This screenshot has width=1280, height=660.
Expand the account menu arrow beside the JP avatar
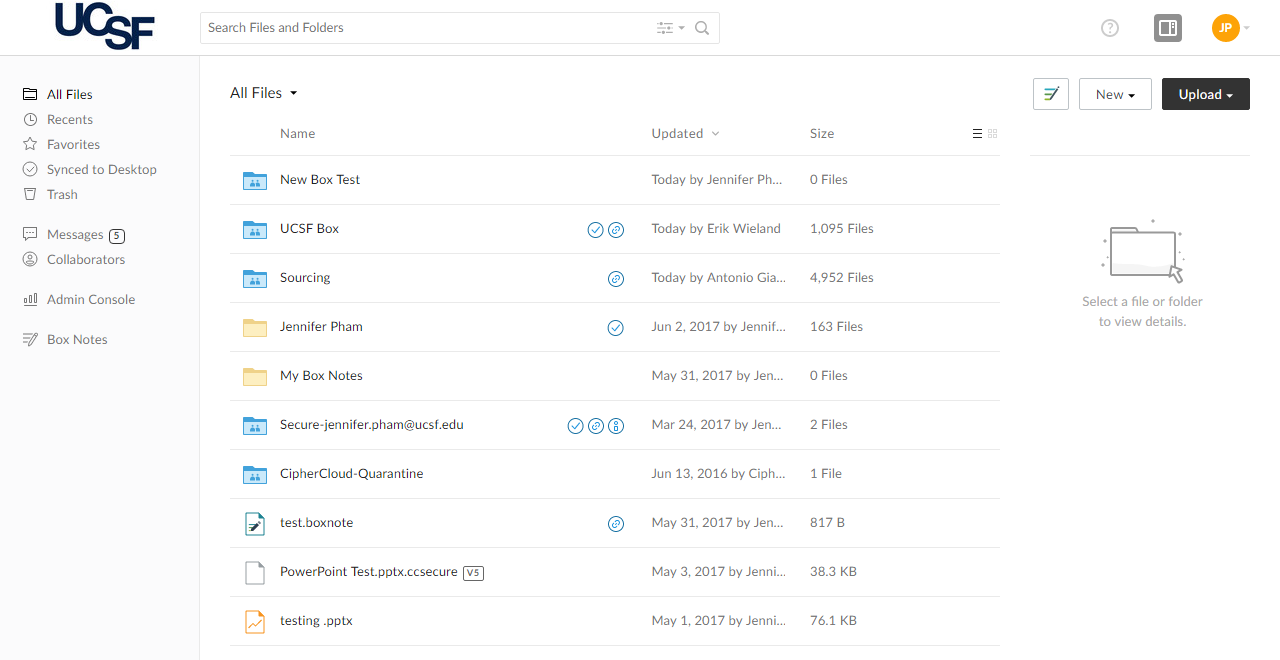pyautogui.click(x=1247, y=28)
